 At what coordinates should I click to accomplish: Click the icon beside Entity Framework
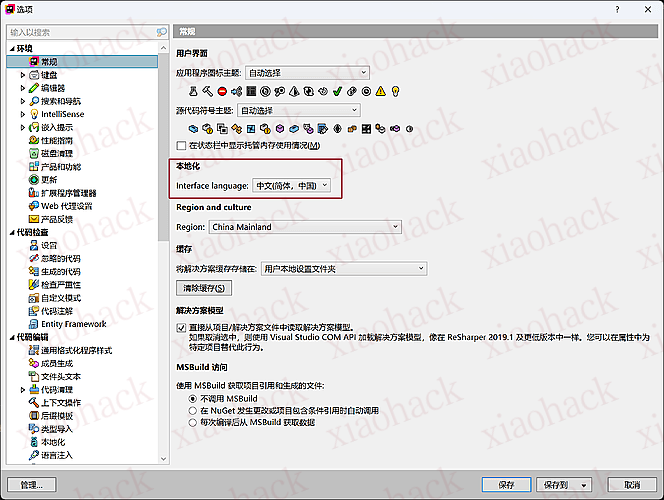pos(34,324)
